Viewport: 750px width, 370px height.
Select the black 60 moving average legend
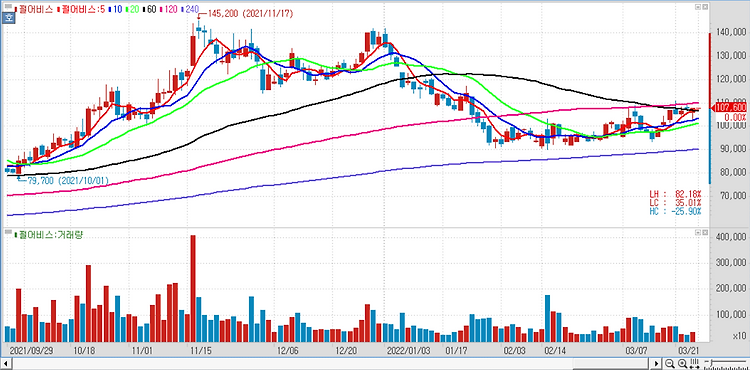(150, 9)
